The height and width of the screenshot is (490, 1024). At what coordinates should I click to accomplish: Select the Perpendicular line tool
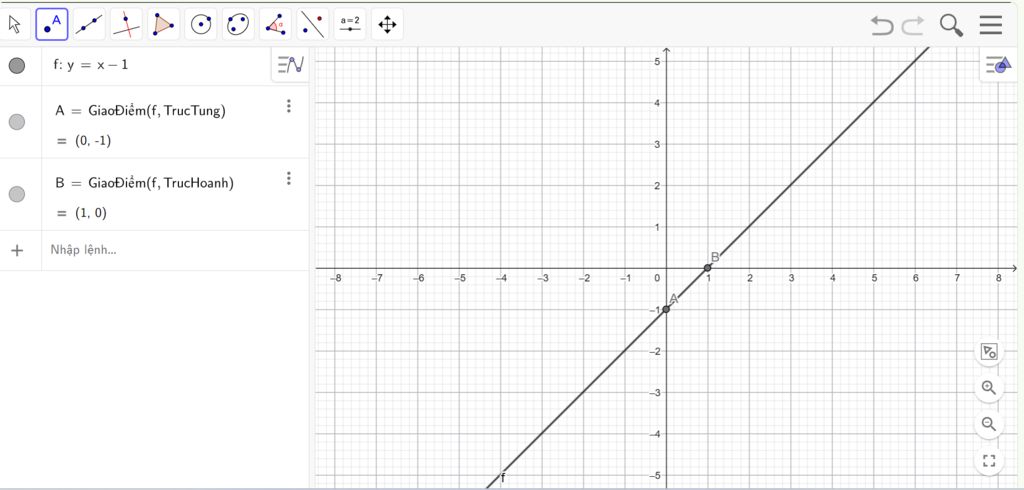click(127, 25)
